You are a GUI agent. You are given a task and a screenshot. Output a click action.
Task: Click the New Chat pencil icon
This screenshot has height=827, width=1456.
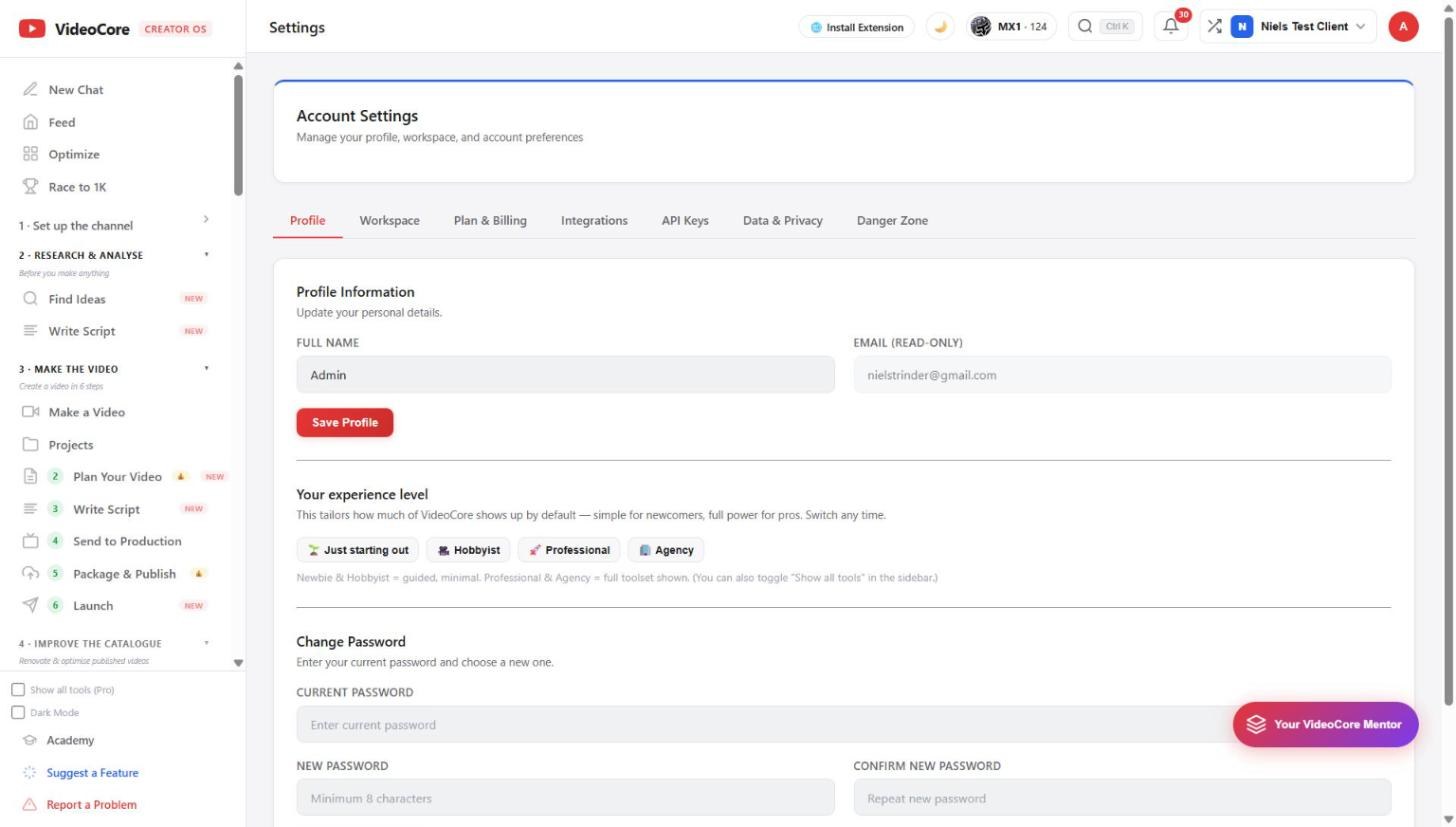click(x=30, y=90)
